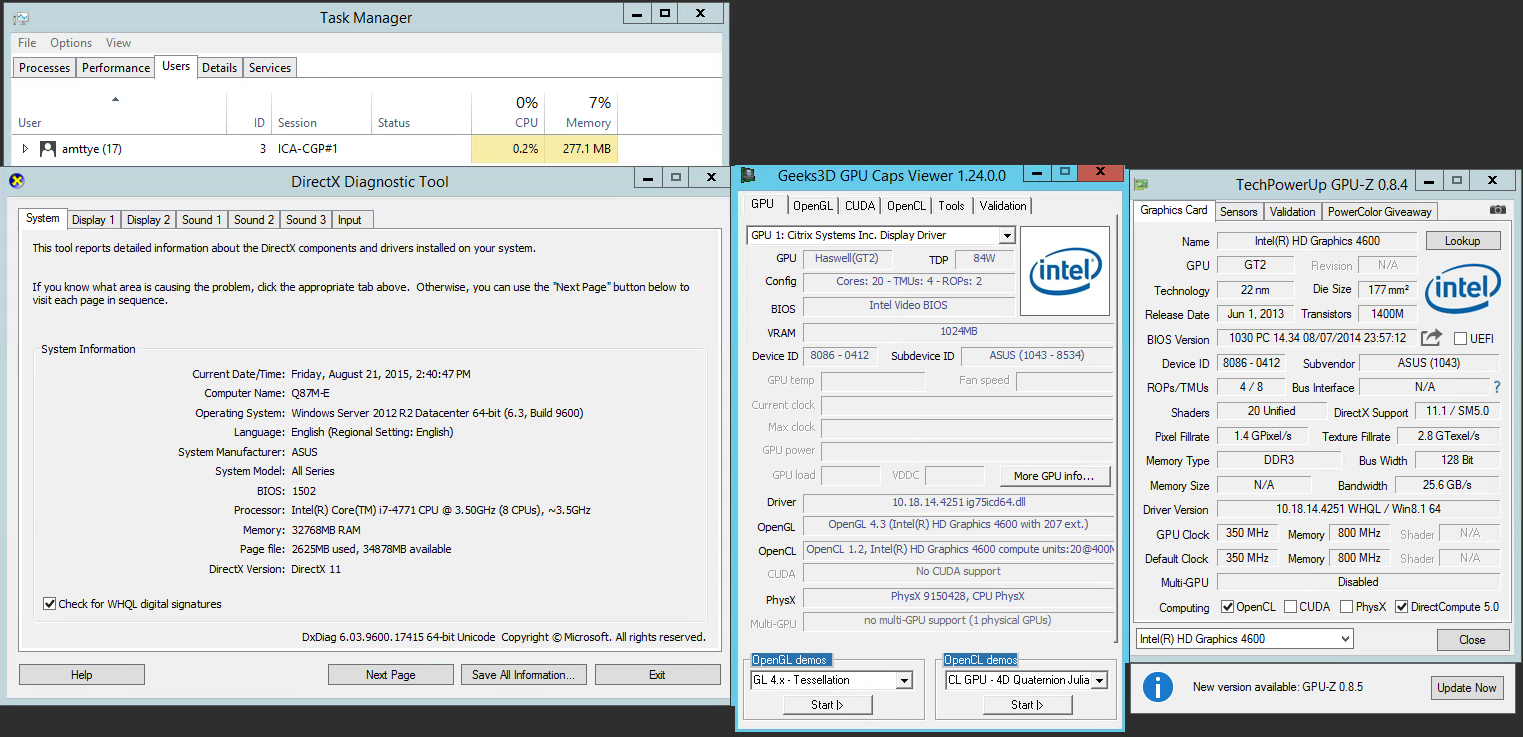Image resolution: width=1523 pixels, height=737 pixels.
Task: Start the OpenCL demo
Action: pyautogui.click(x=1027, y=705)
